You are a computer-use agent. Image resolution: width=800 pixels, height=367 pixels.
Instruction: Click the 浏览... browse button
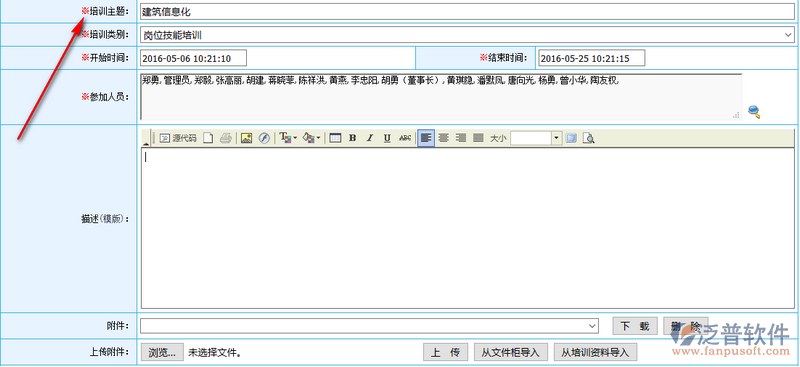(x=162, y=352)
